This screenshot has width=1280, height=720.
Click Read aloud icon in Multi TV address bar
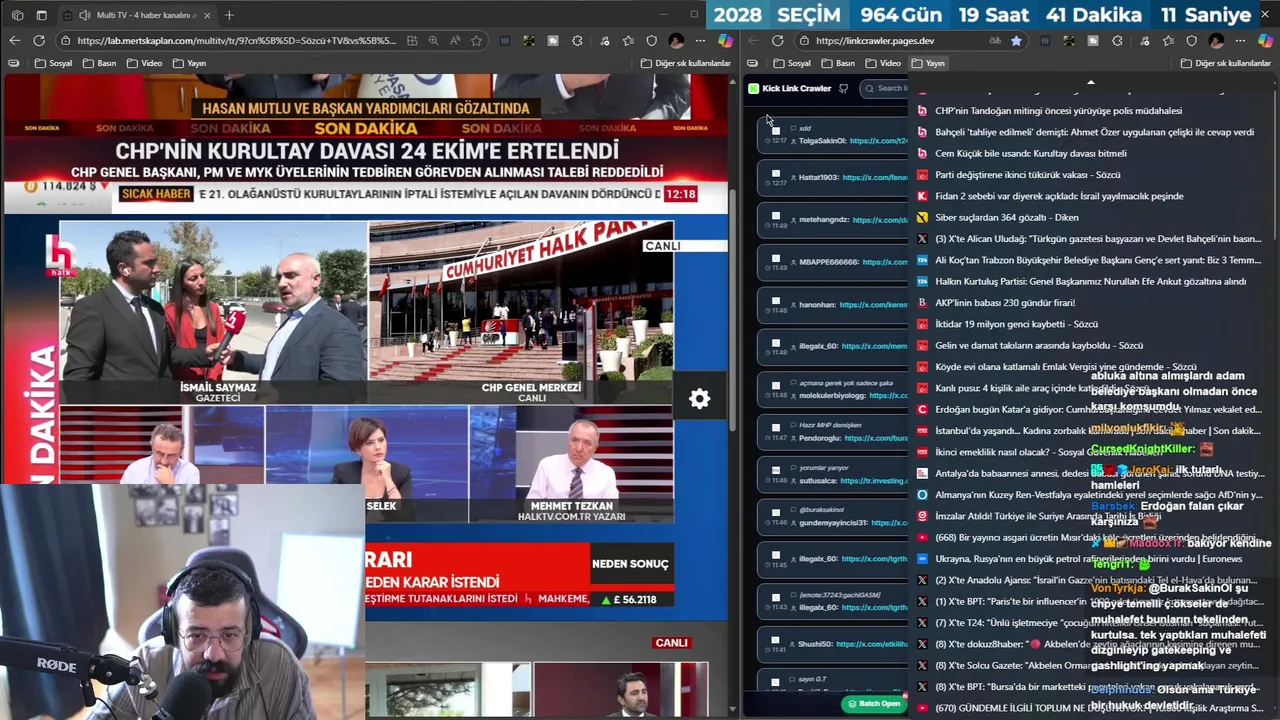coord(455,41)
